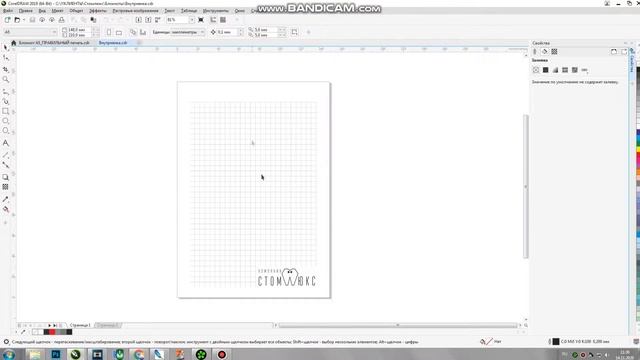The image size is (640, 360).
Task: Open the Effects menu
Action: [98, 11]
